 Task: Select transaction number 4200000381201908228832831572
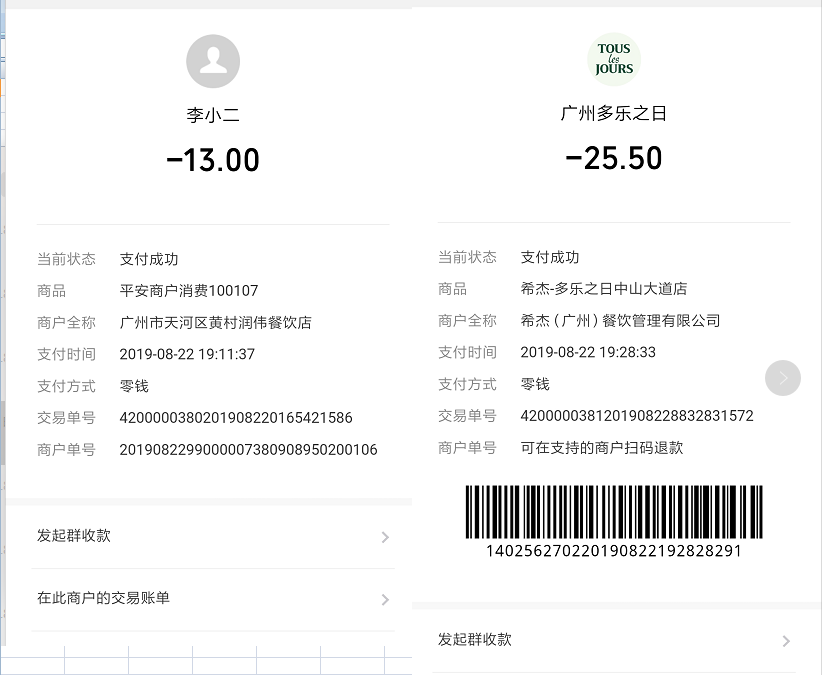point(637,416)
